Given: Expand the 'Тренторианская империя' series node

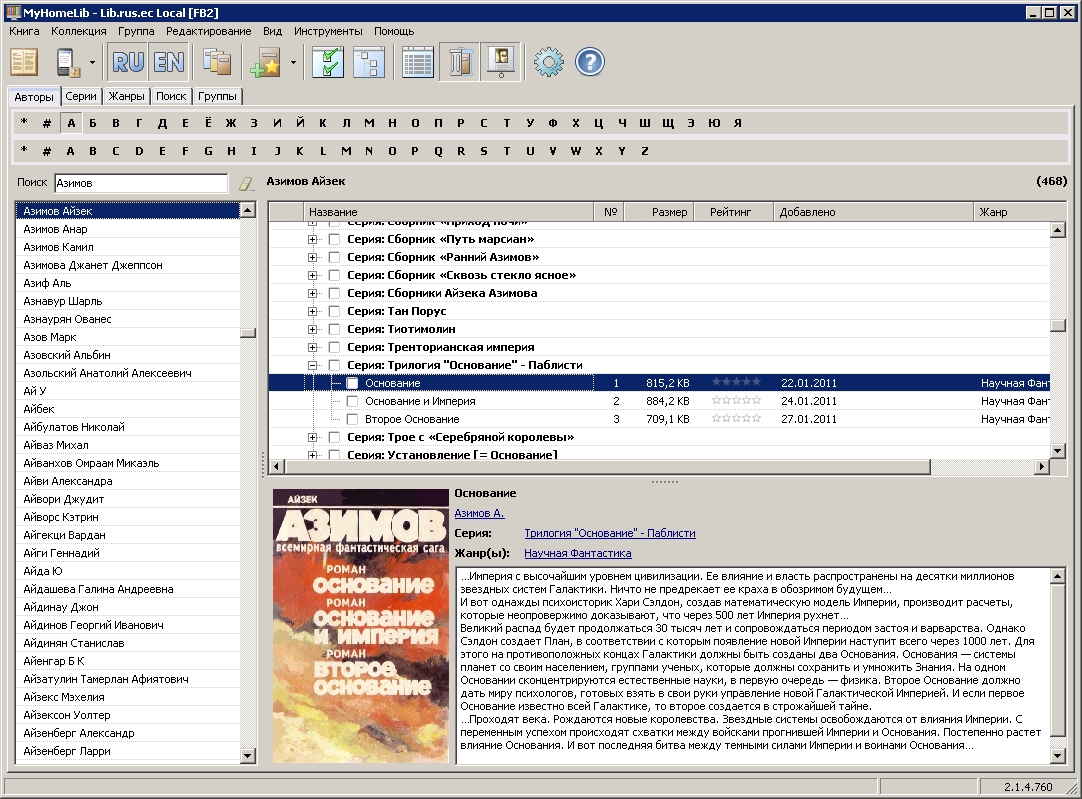Looking at the screenshot, I should 312,347.
